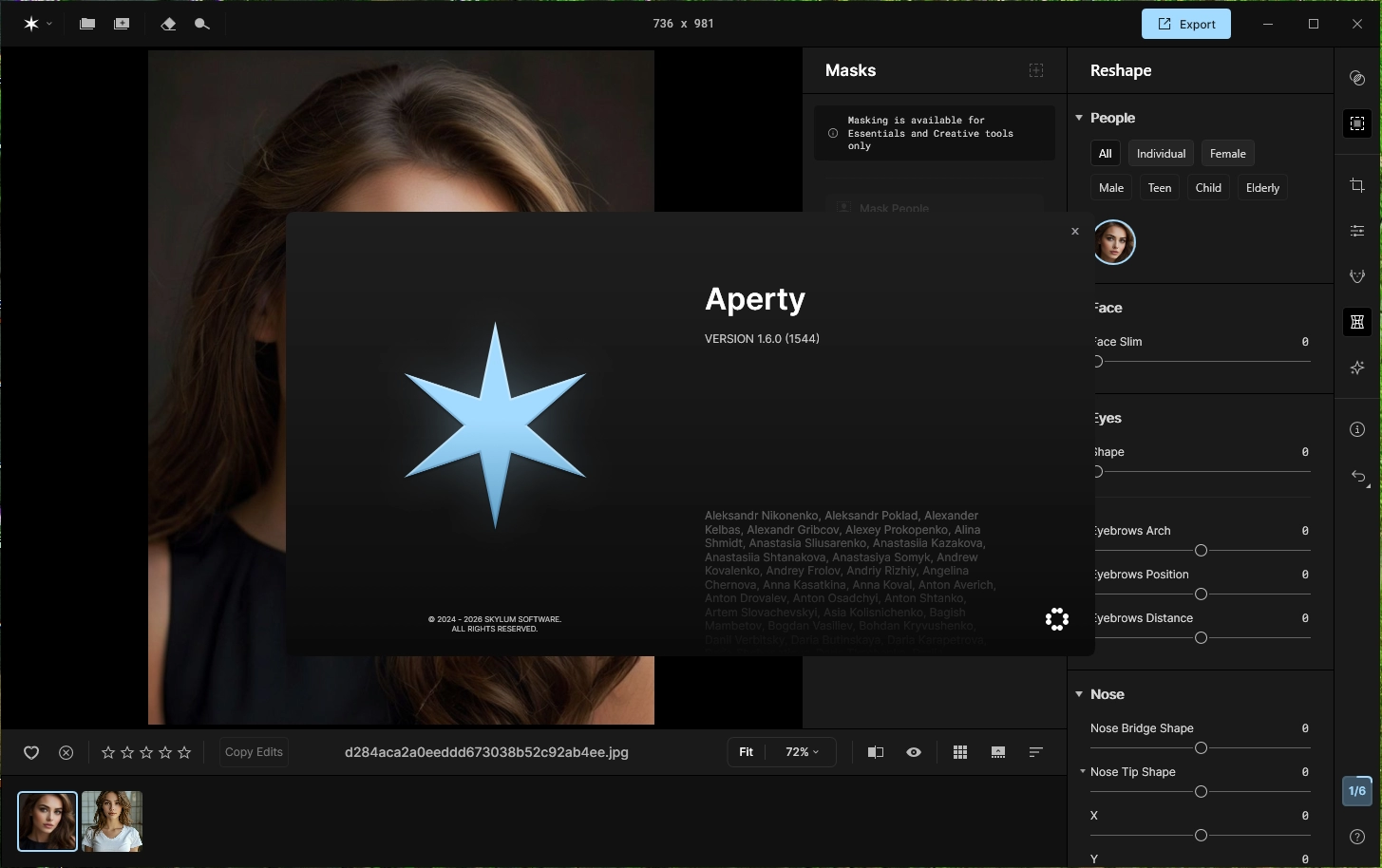Mark photo as favorite with heart

[31, 752]
